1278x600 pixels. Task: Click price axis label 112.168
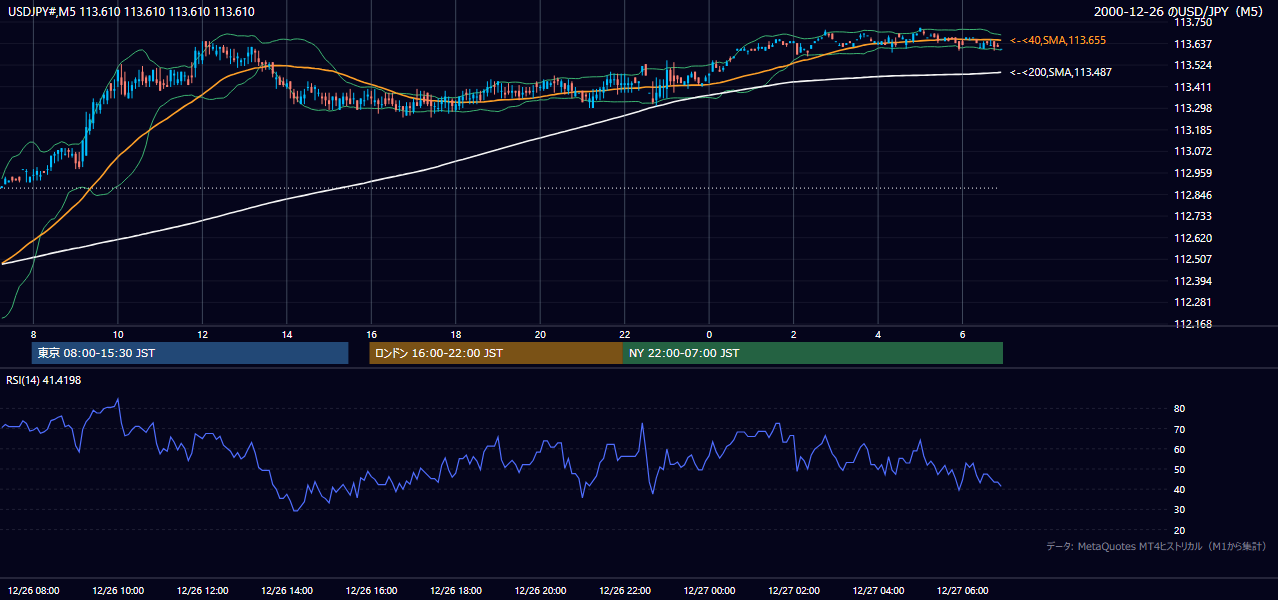coord(1194,324)
